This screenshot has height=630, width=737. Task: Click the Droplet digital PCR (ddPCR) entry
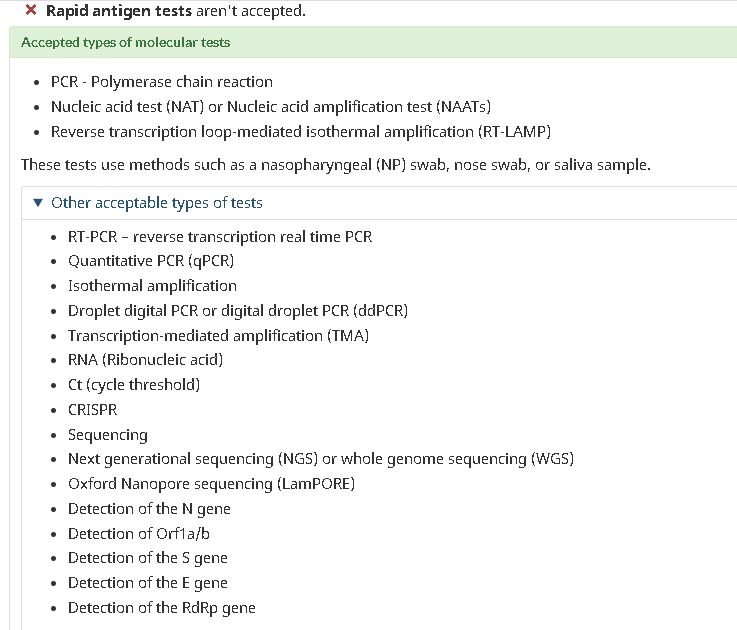click(238, 311)
